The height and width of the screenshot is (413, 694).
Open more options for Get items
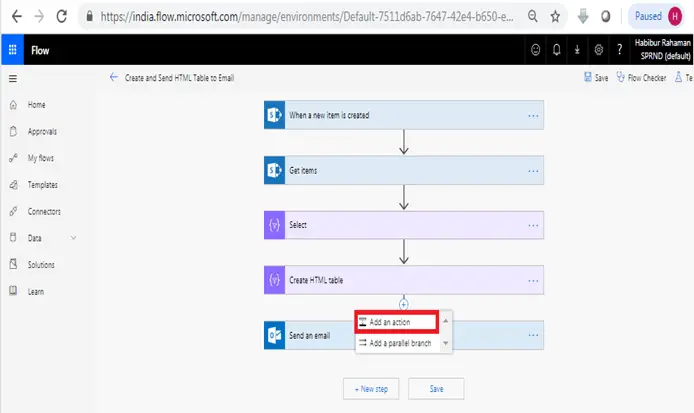point(533,171)
